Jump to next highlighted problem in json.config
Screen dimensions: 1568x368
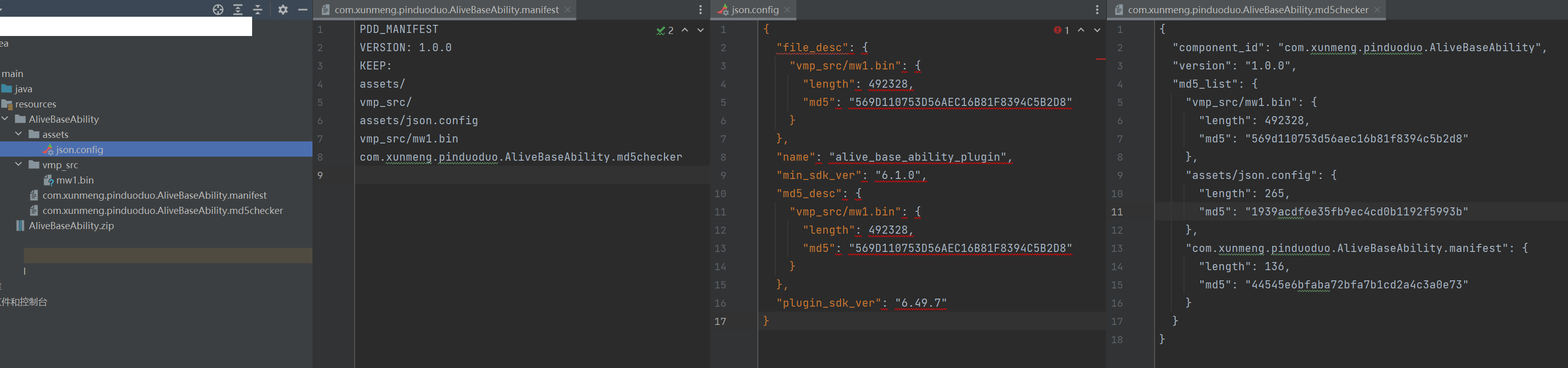[x=1097, y=30]
